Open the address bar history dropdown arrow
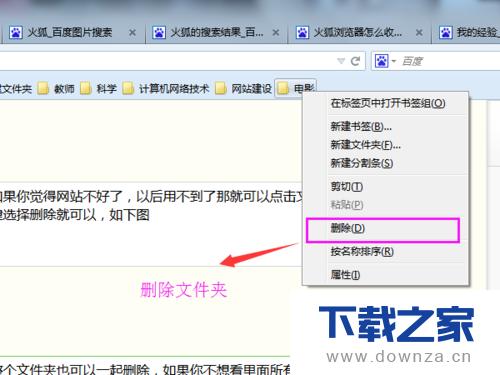 click(x=341, y=61)
